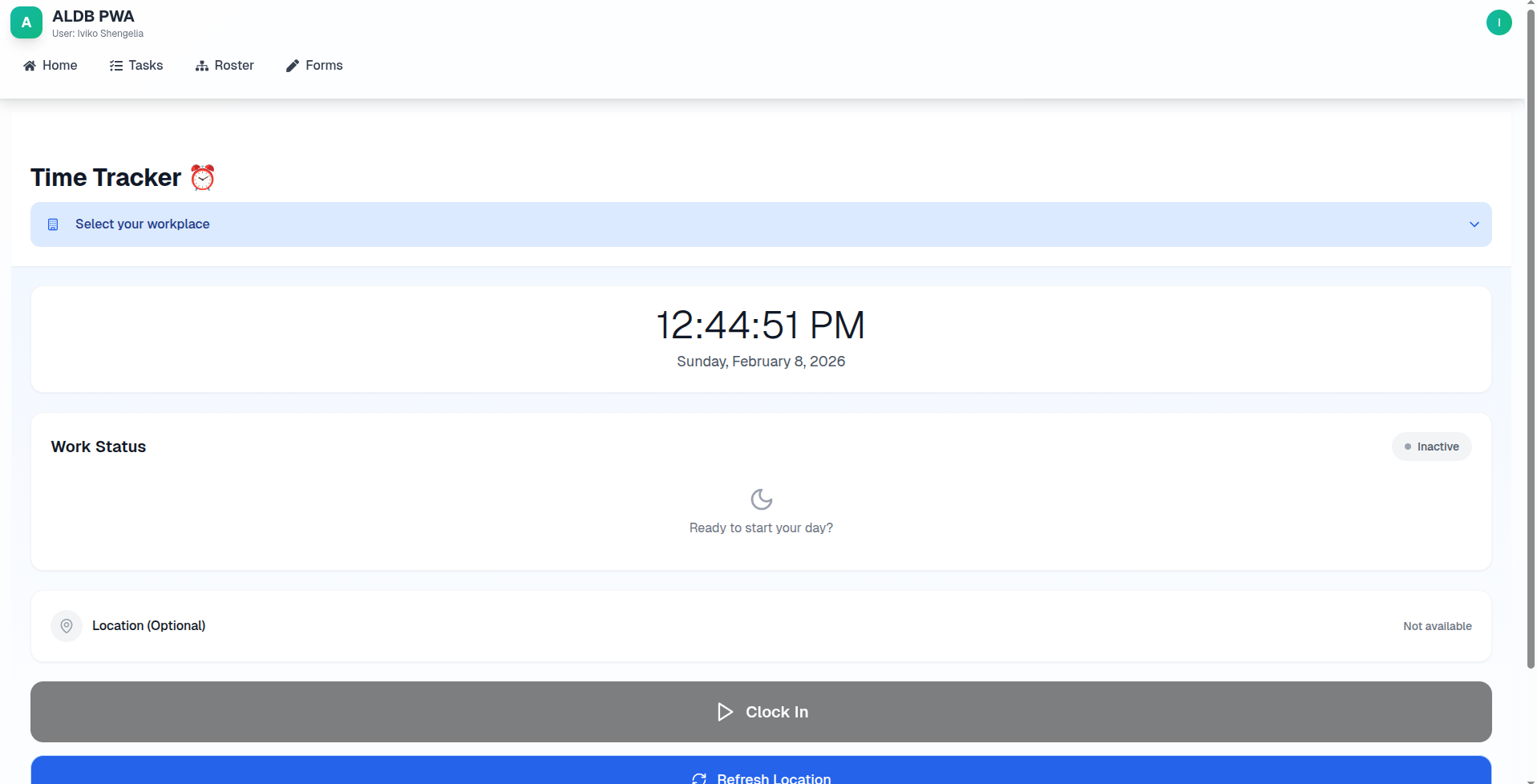Click the building icon in workplace selector
Viewport: 1537px width, 784px height.
tap(53, 224)
